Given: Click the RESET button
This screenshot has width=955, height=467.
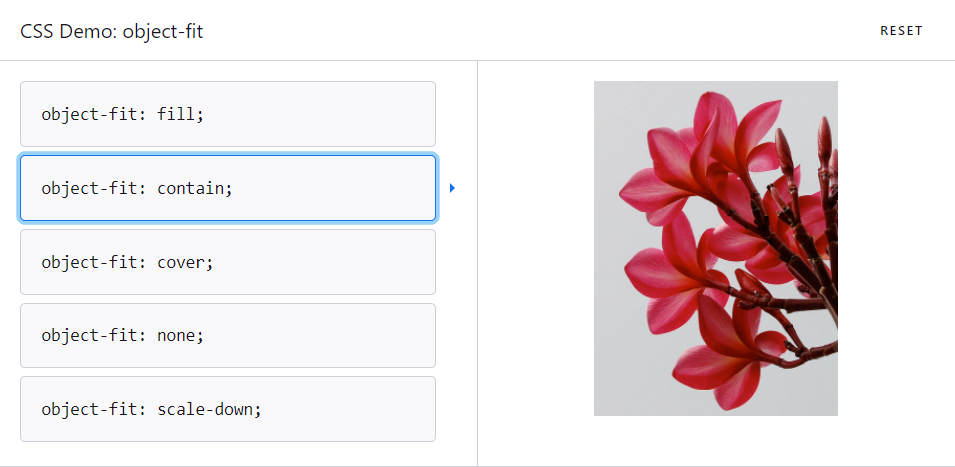Looking at the screenshot, I should point(901,31).
